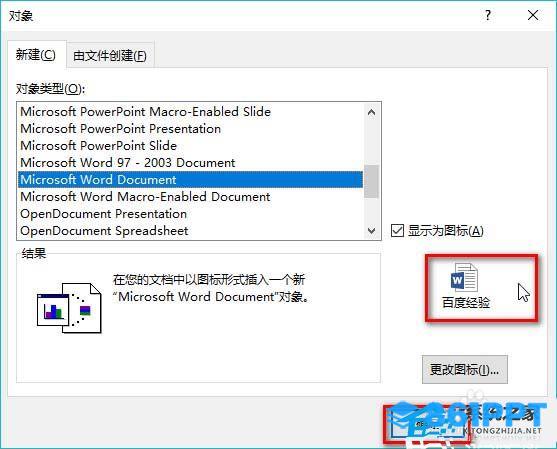Click the list scroll down arrow
The image size is (557, 449).
pos(372,231)
